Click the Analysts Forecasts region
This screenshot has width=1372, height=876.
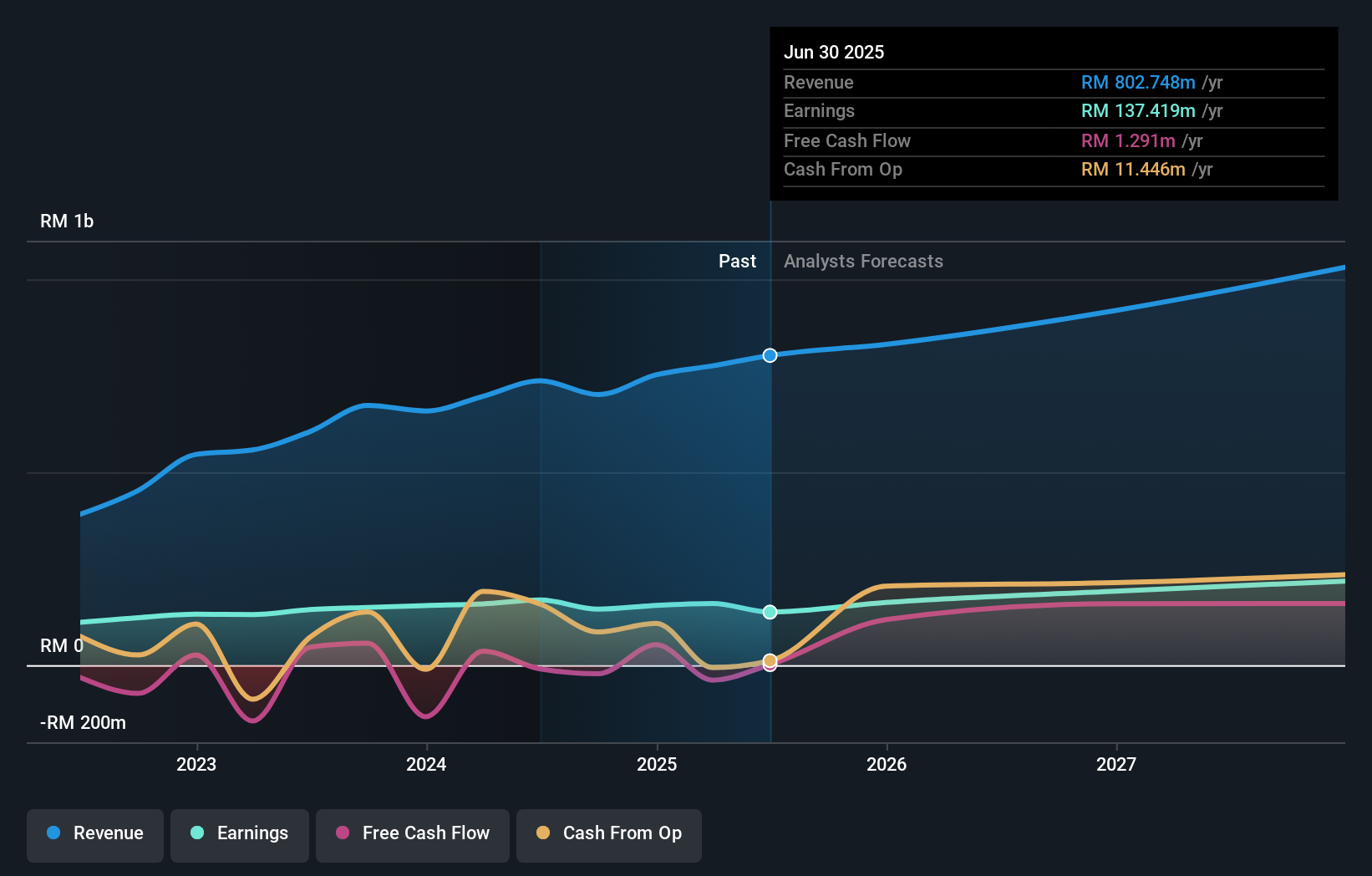point(1044,460)
